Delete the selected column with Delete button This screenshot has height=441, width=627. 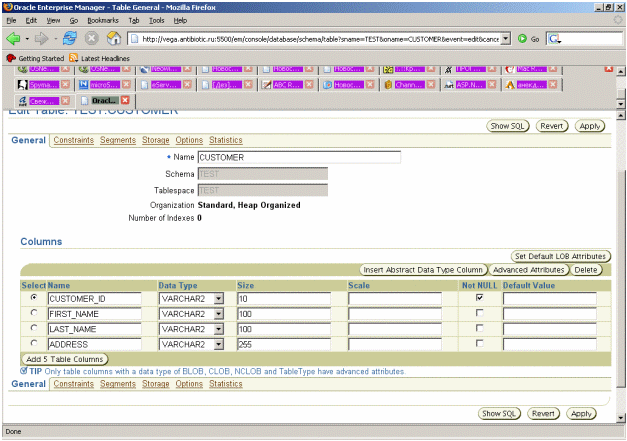pos(586,270)
